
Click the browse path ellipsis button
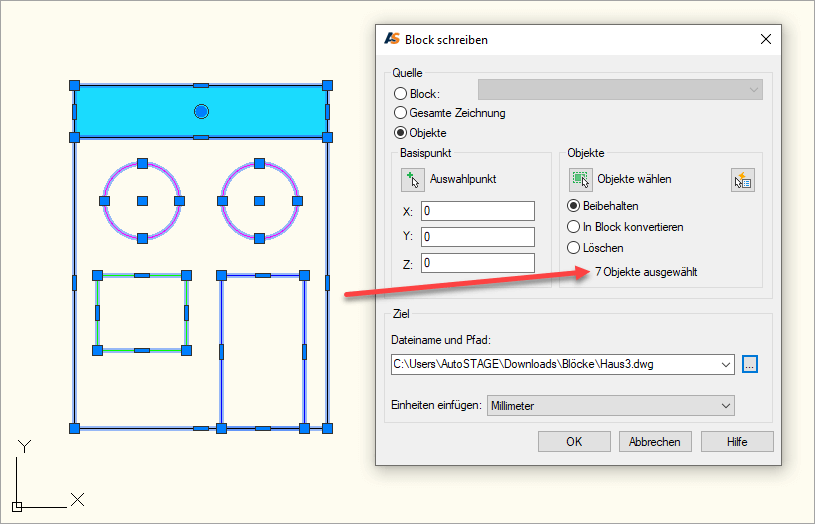(x=751, y=364)
